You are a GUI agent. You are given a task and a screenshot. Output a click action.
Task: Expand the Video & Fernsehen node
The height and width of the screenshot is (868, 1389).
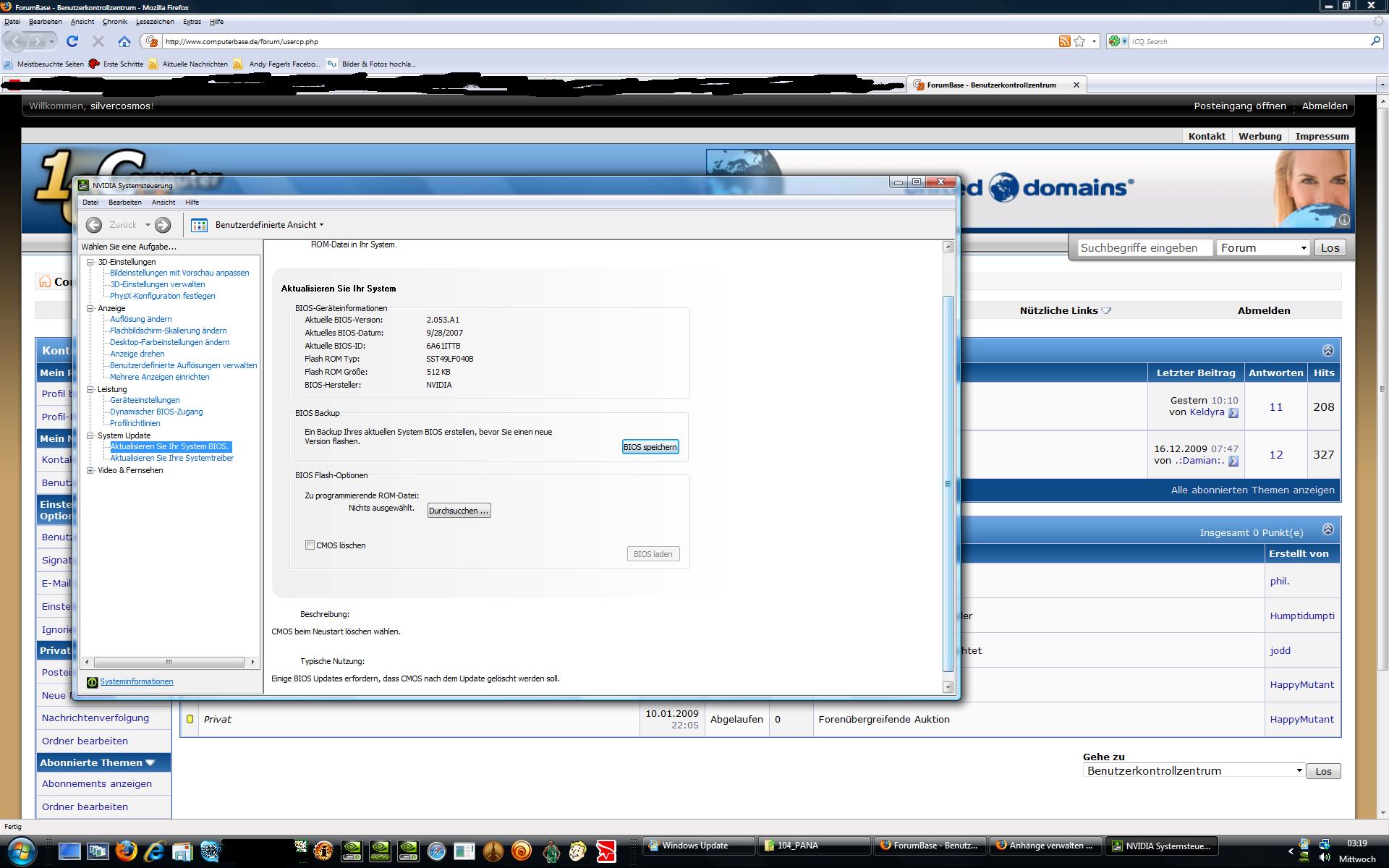90,470
